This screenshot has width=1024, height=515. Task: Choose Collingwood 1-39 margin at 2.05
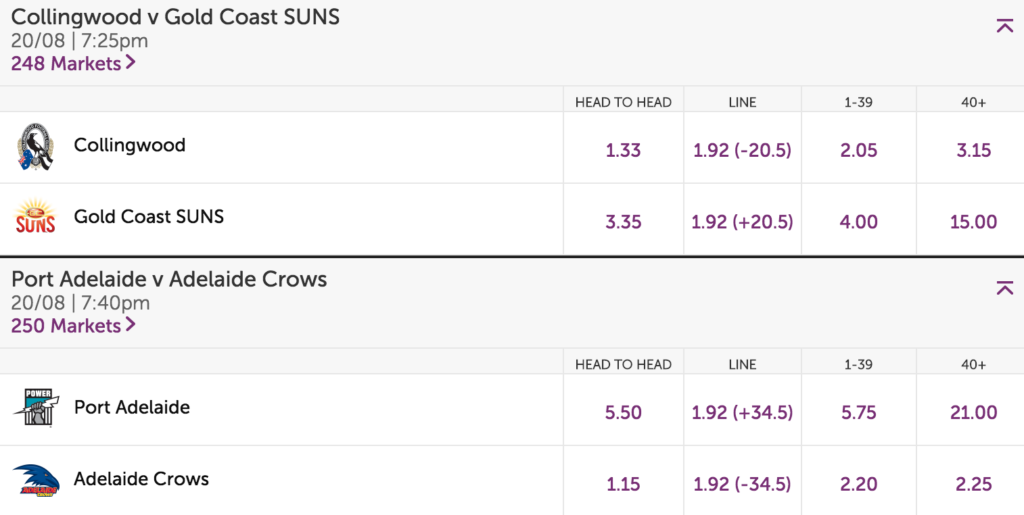point(858,150)
